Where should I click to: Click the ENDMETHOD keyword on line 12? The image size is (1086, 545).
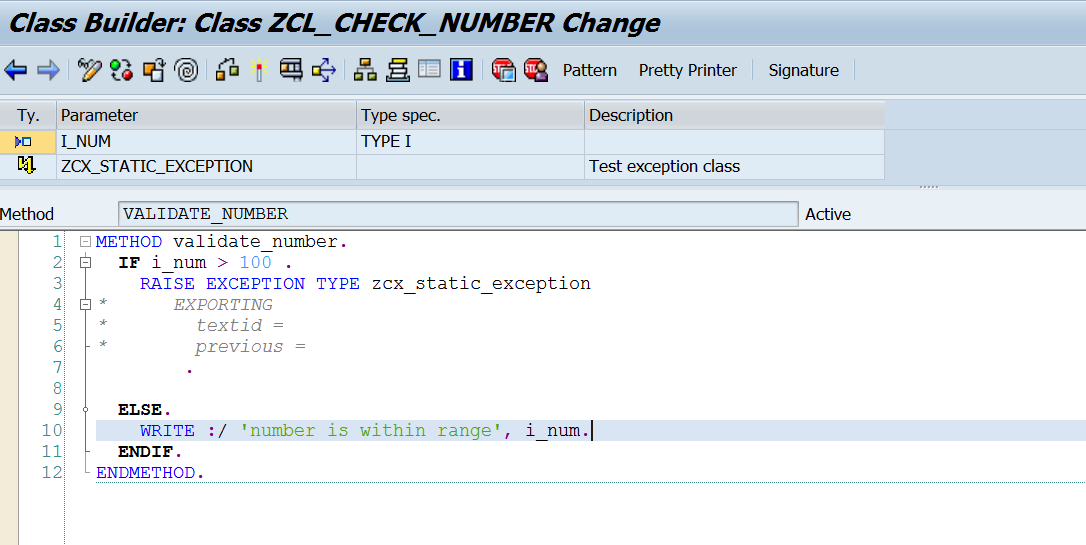click(x=145, y=472)
